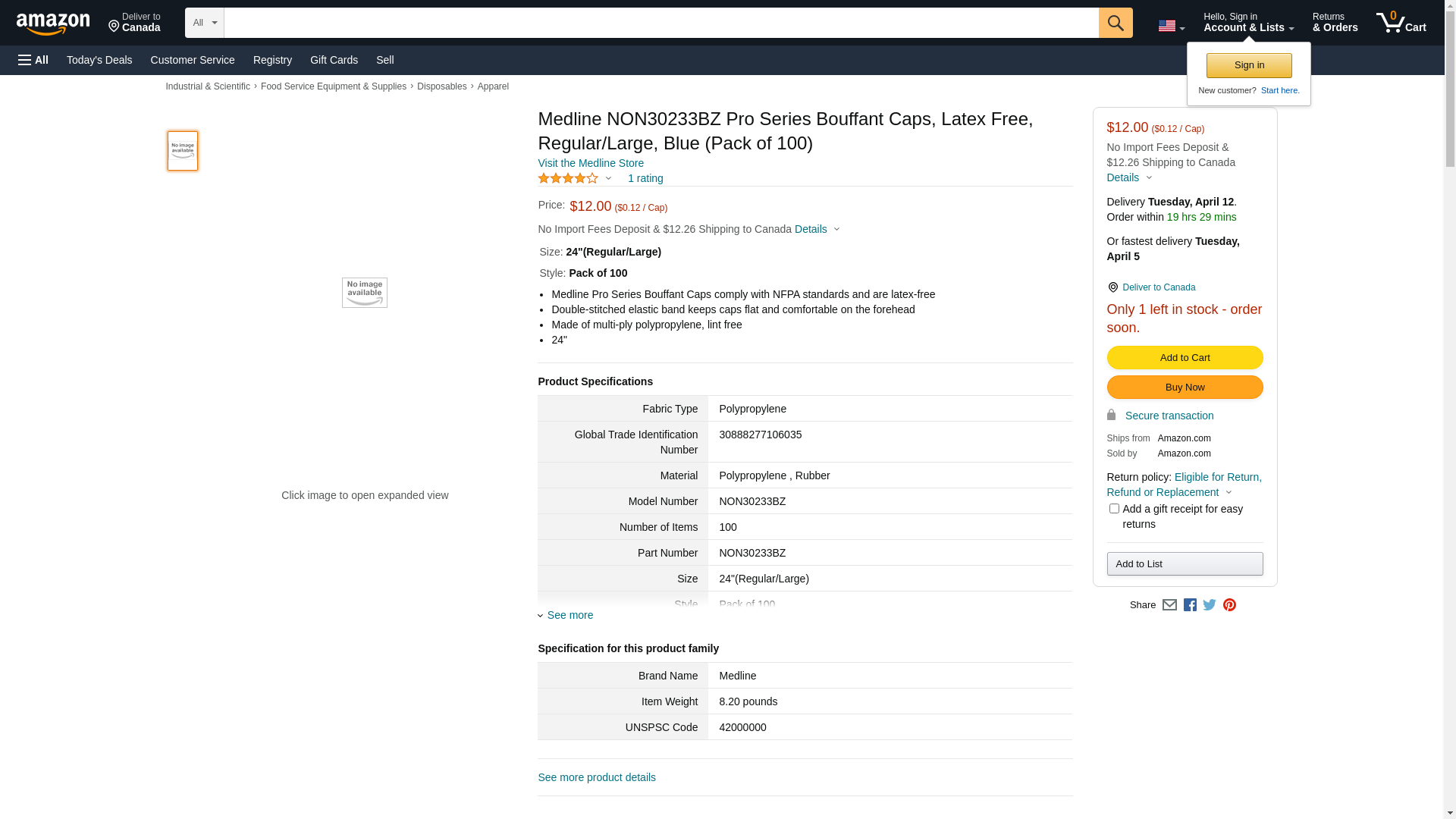Open the country flag language dropdown
Screen dimensions: 1456x819
[1171, 26]
